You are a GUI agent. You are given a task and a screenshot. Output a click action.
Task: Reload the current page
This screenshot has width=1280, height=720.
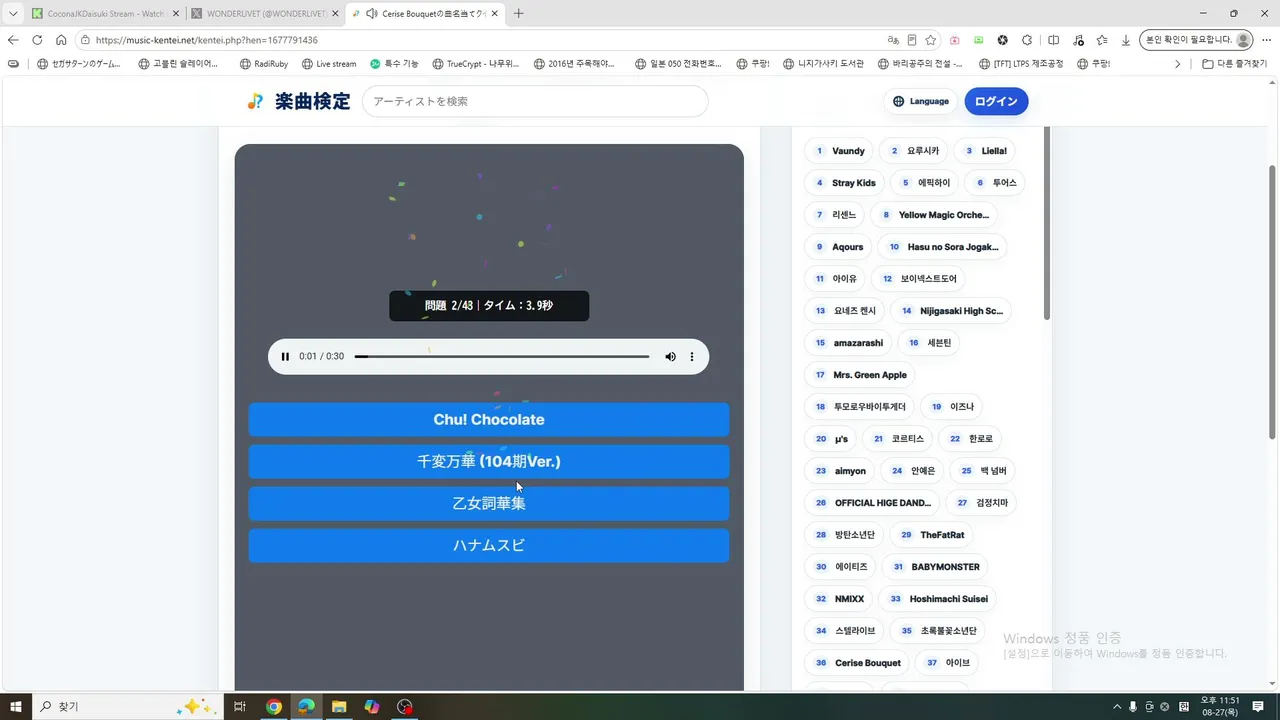(x=37, y=40)
